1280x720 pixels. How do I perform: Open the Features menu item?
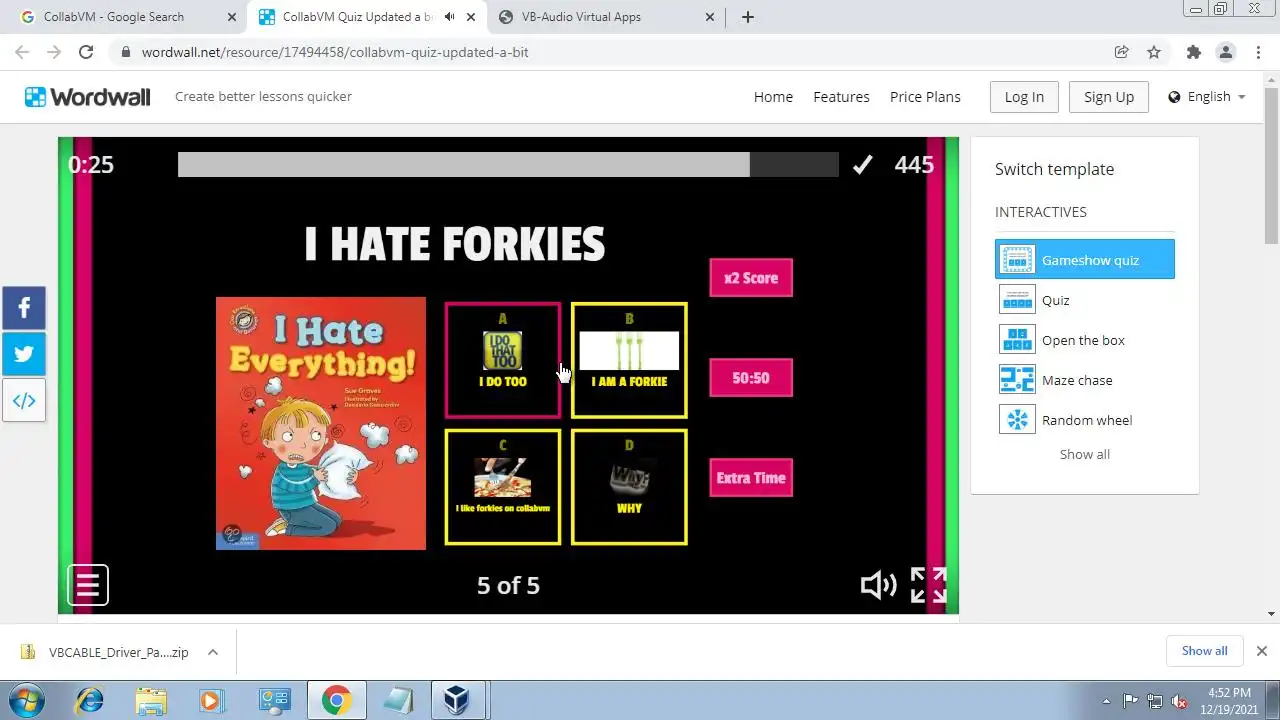841,97
